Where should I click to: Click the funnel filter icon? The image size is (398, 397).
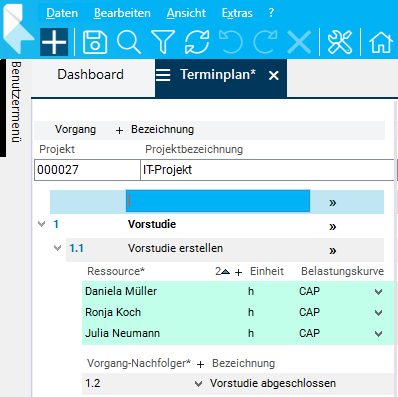[163, 42]
